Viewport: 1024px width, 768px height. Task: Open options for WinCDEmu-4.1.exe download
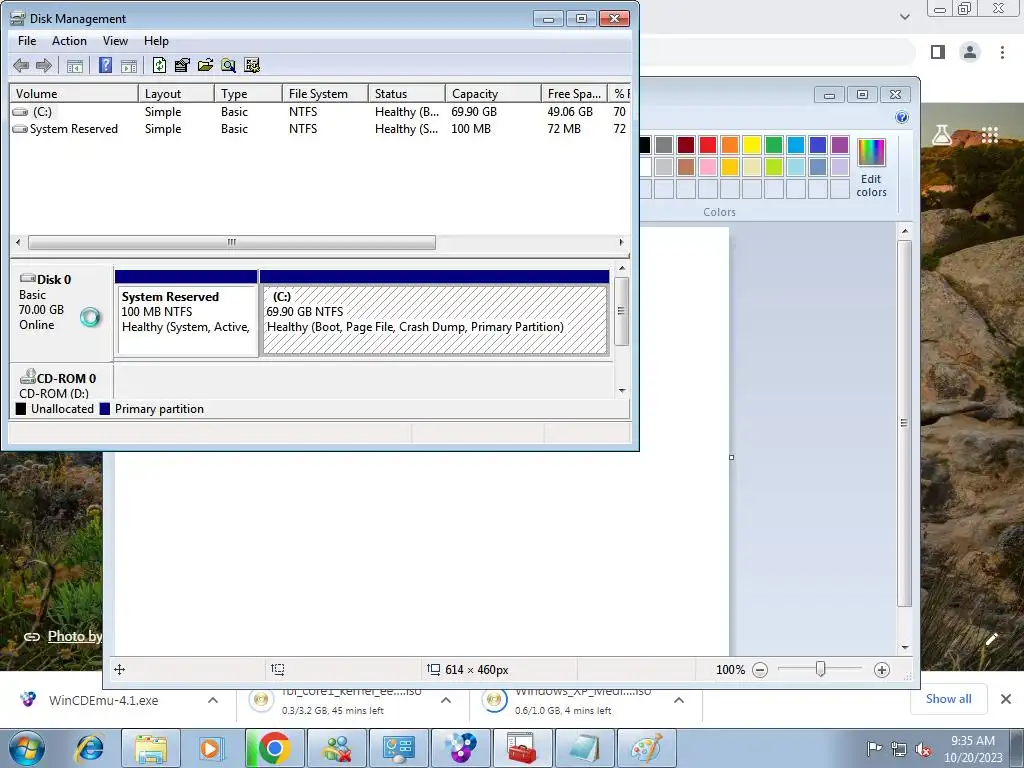213,700
